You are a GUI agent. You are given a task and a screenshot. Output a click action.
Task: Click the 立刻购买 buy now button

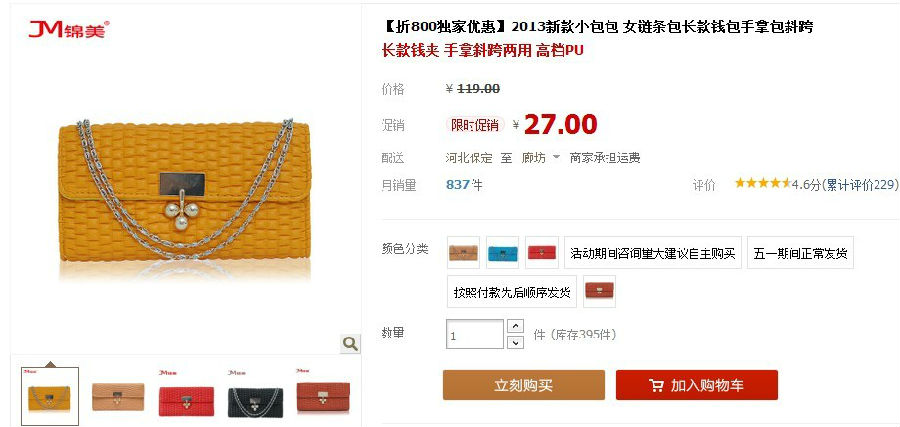point(523,385)
